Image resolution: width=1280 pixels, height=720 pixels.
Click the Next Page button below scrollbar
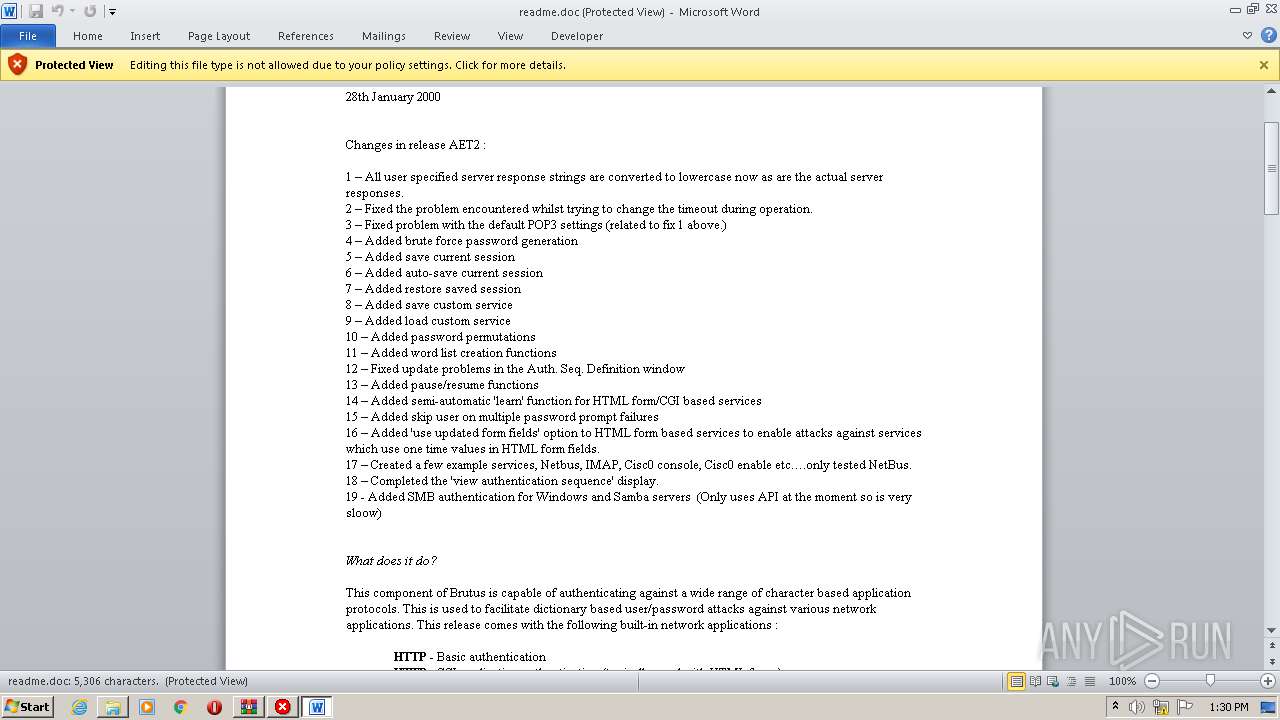(x=1272, y=662)
